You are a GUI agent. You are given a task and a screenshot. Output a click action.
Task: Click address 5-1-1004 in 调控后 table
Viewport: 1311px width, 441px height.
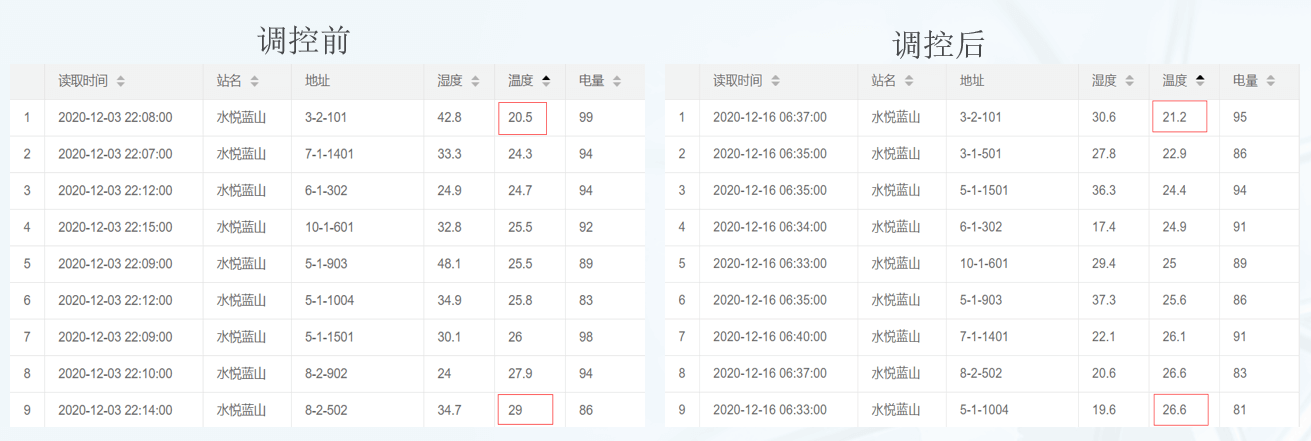[x=986, y=410]
